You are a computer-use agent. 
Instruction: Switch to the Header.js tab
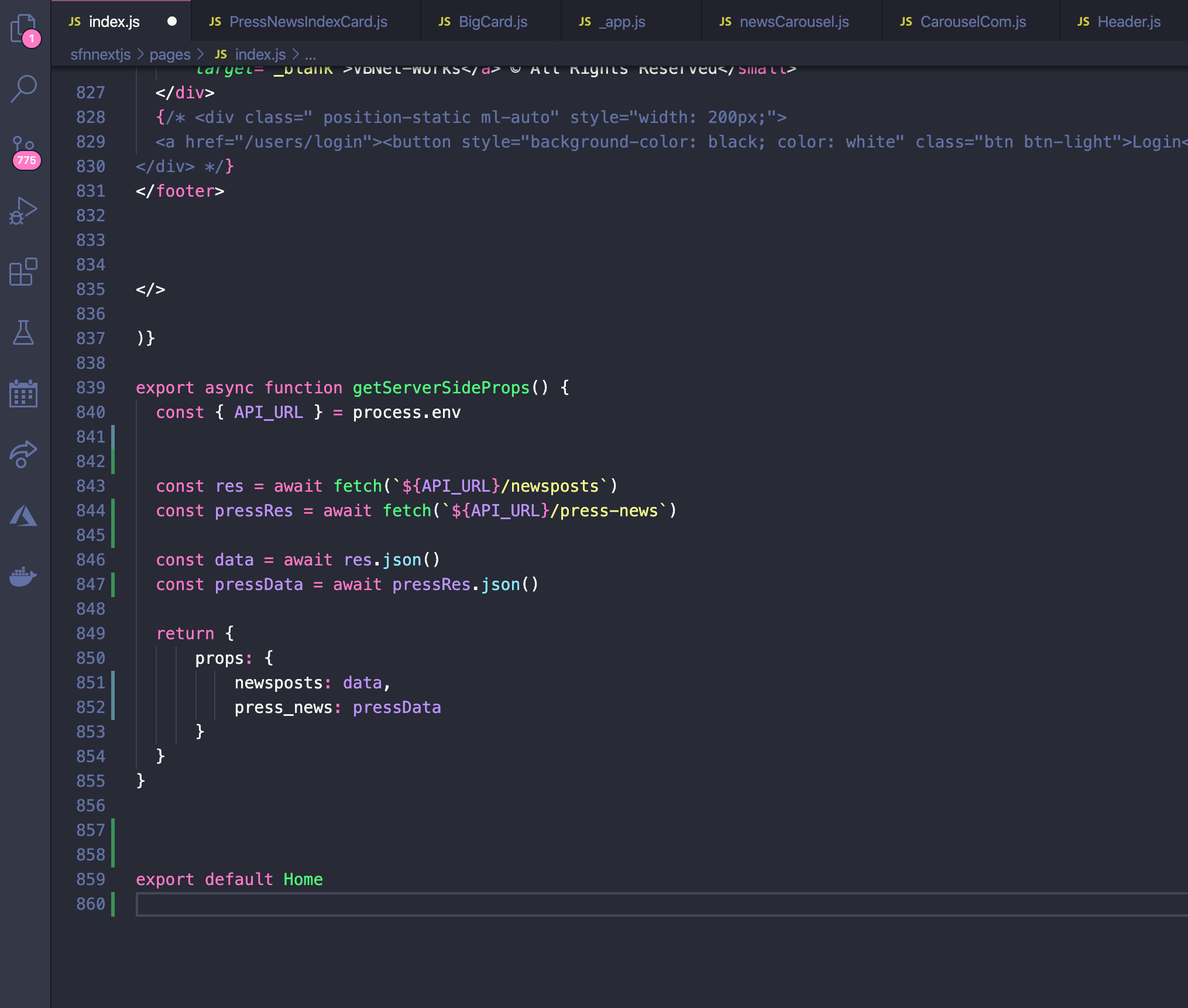pos(1129,22)
